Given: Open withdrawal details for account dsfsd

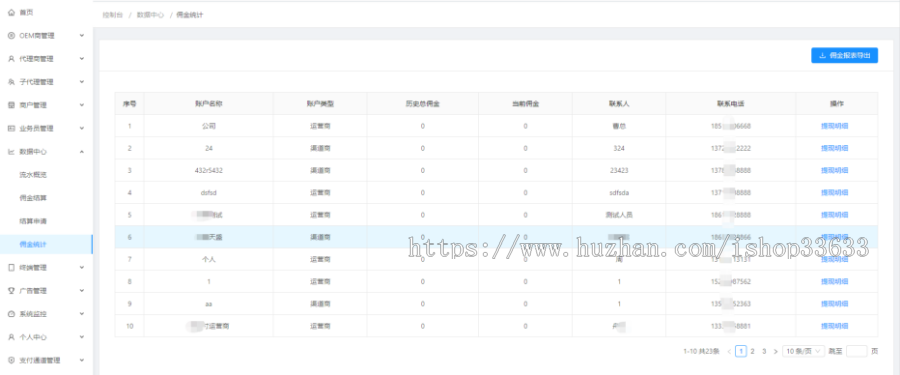Looking at the screenshot, I should pyautogui.click(x=835, y=192).
